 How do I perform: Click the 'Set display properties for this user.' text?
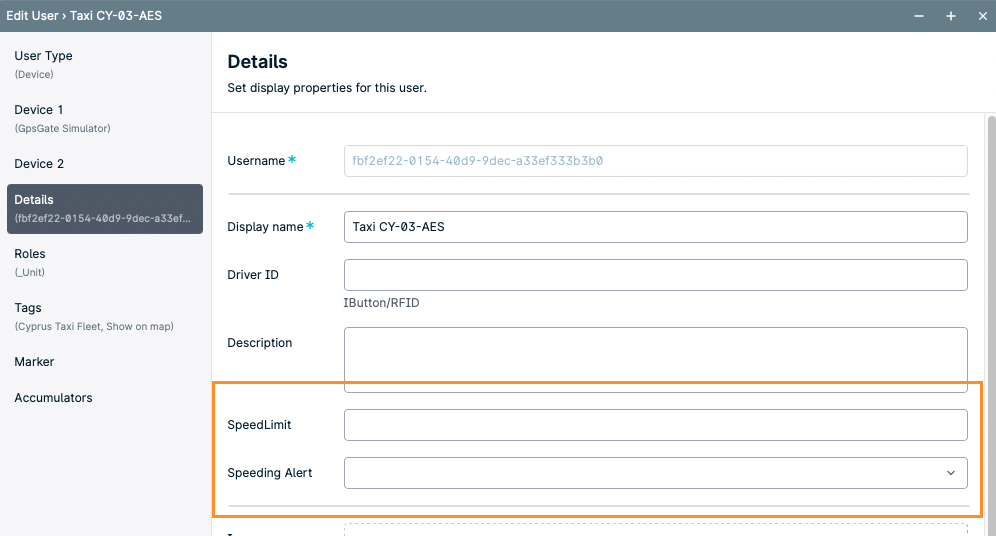coord(327,88)
